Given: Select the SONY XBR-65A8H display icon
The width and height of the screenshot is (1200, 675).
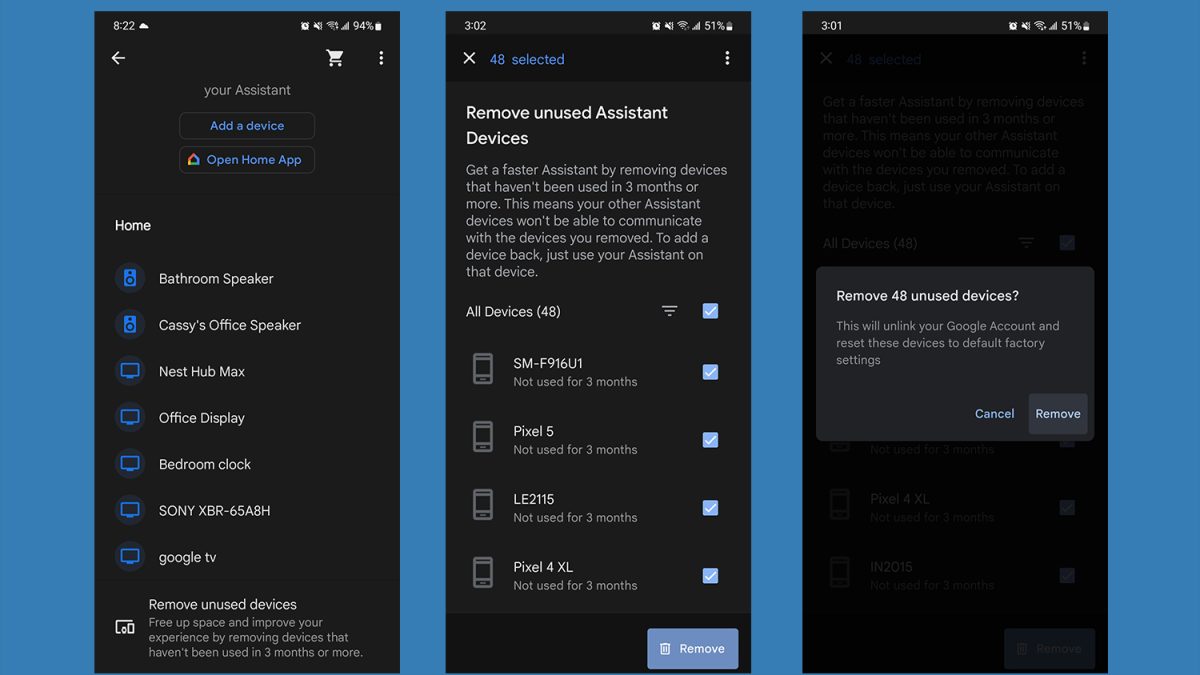Looking at the screenshot, I should point(130,510).
